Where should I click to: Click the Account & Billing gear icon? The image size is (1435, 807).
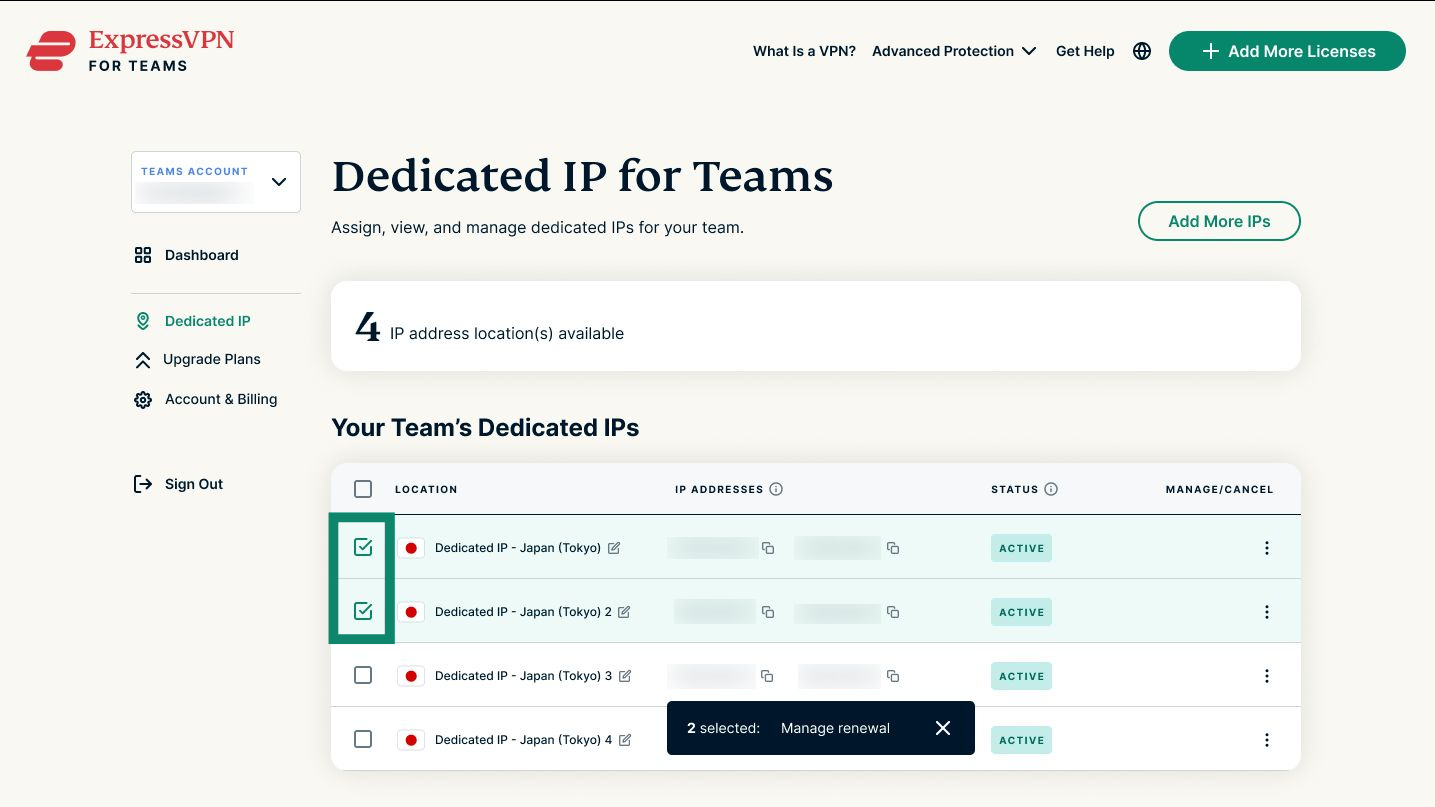tap(143, 400)
